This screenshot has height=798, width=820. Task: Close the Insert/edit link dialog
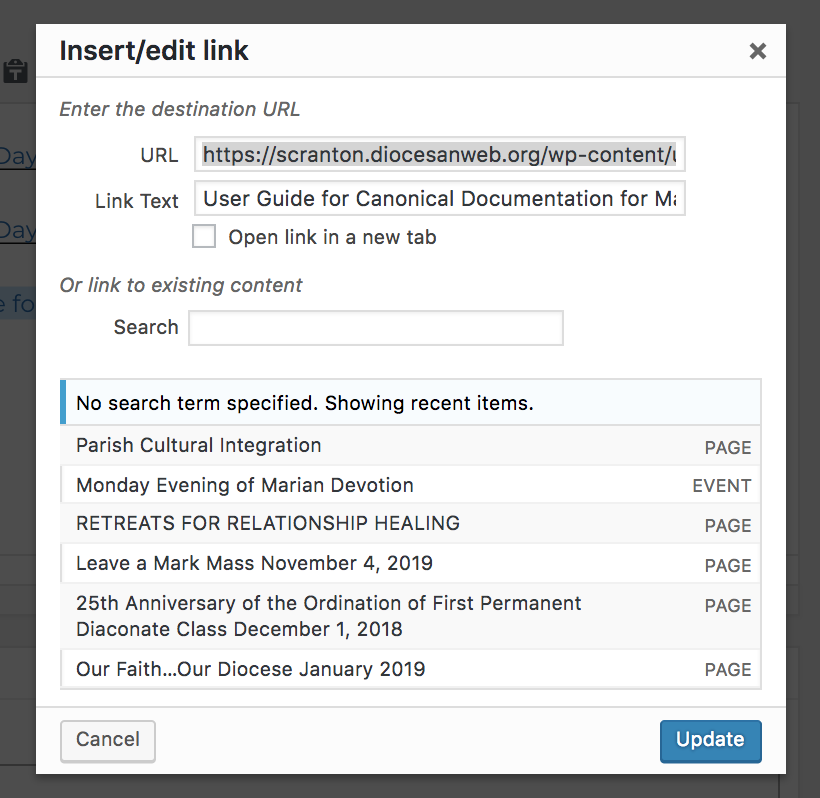pyautogui.click(x=758, y=51)
